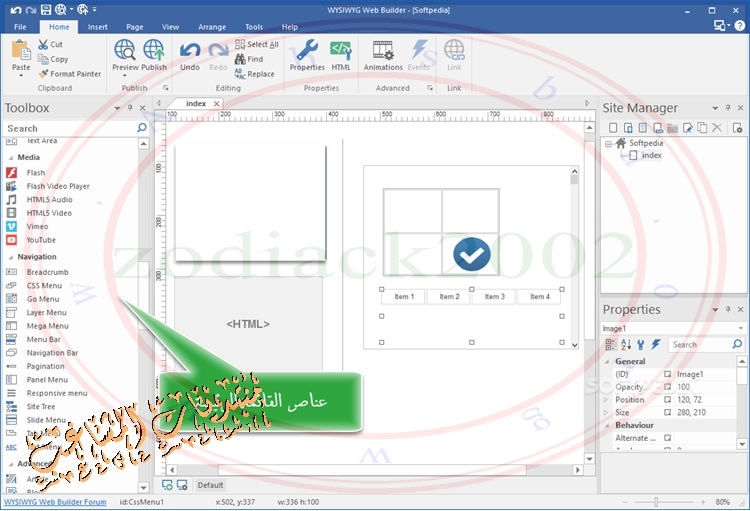Toggle the Position property checkbox

[x=668, y=399]
